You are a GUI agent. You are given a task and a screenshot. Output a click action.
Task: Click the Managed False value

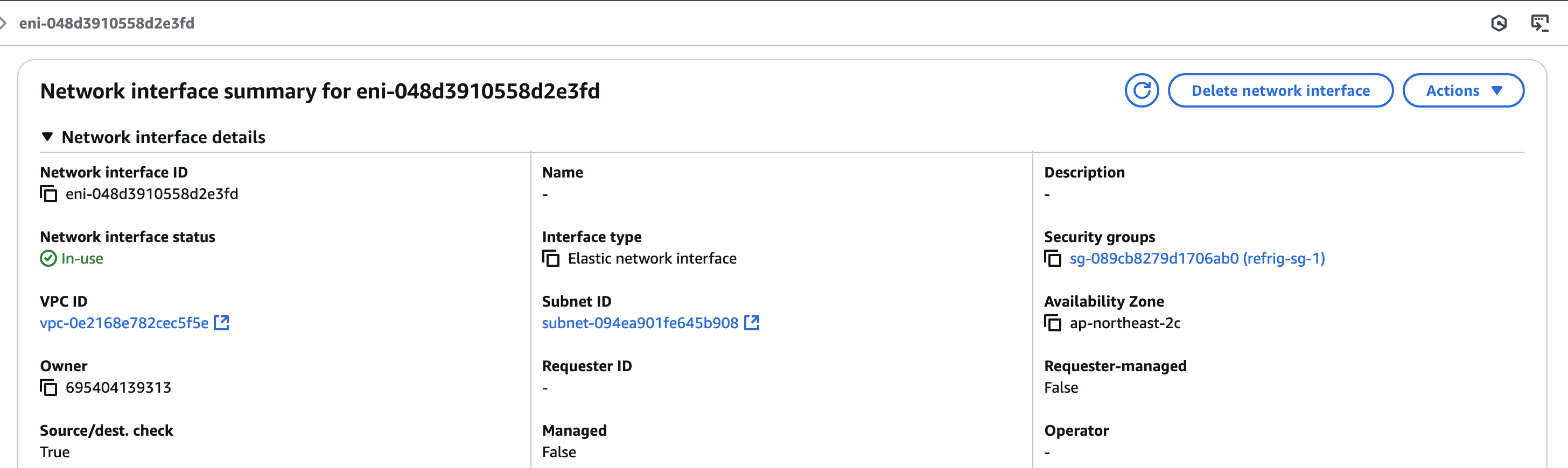(x=559, y=452)
